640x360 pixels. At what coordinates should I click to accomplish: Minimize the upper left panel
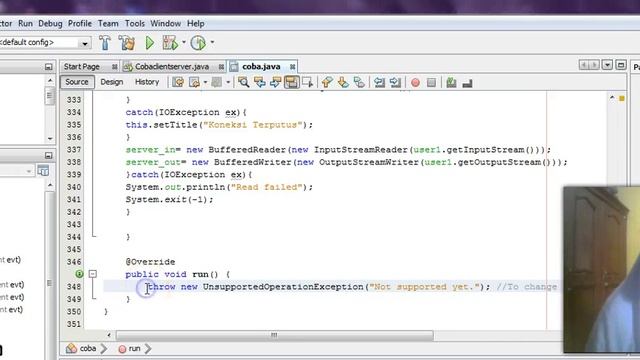[49, 67]
